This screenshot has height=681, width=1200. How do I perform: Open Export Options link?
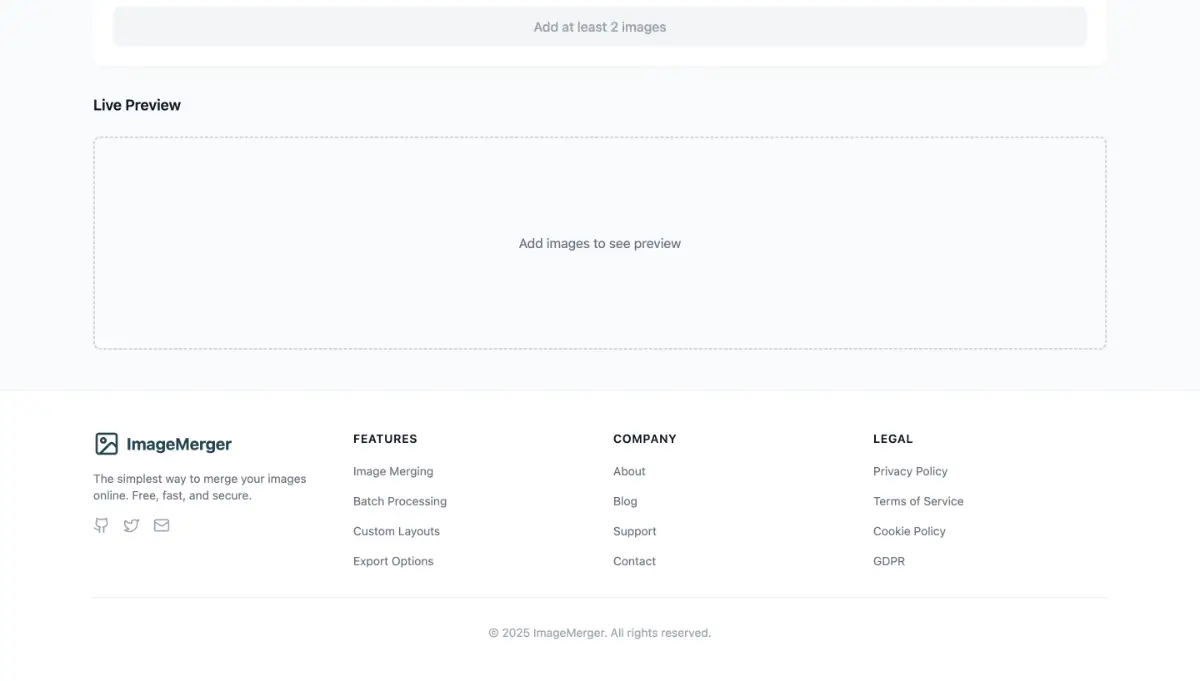[393, 561]
